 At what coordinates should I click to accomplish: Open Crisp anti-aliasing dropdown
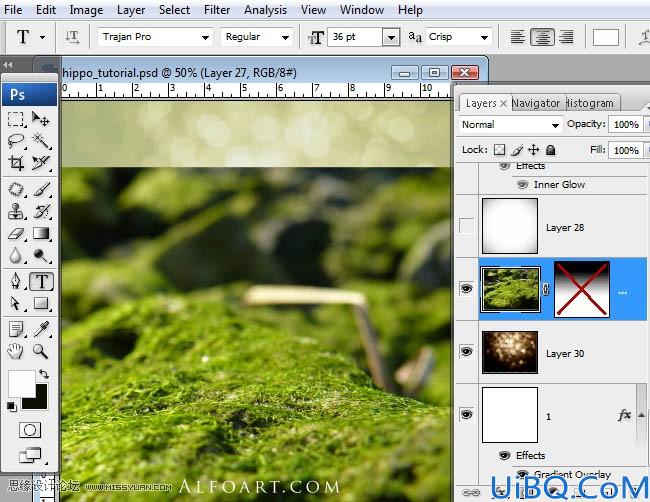[x=484, y=37]
